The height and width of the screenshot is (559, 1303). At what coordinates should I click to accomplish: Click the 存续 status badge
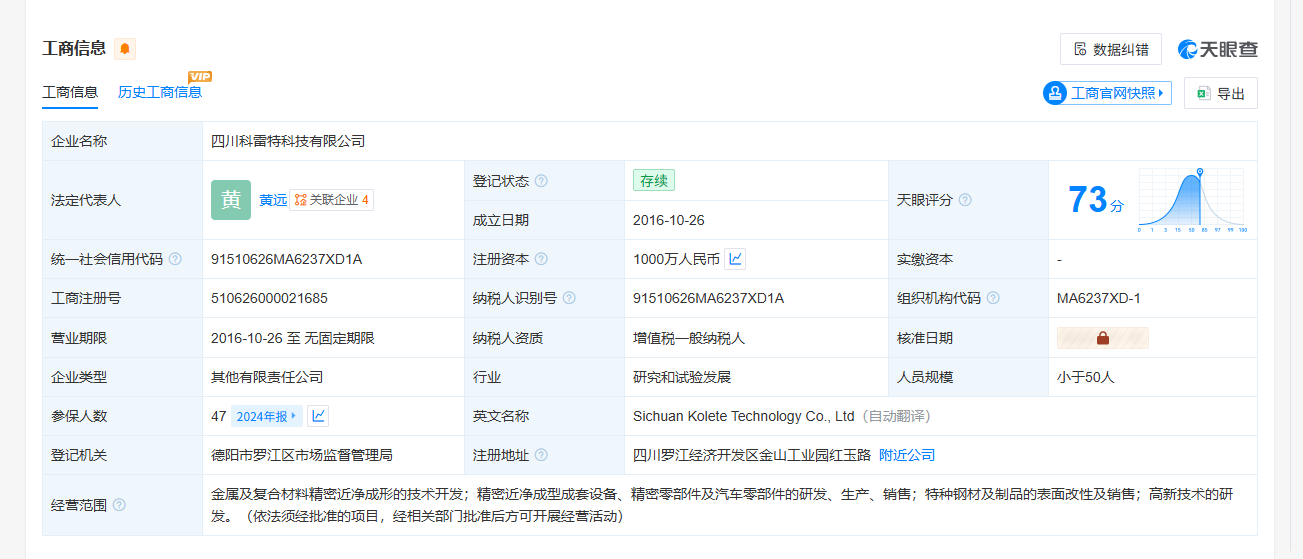tap(654, 181)
